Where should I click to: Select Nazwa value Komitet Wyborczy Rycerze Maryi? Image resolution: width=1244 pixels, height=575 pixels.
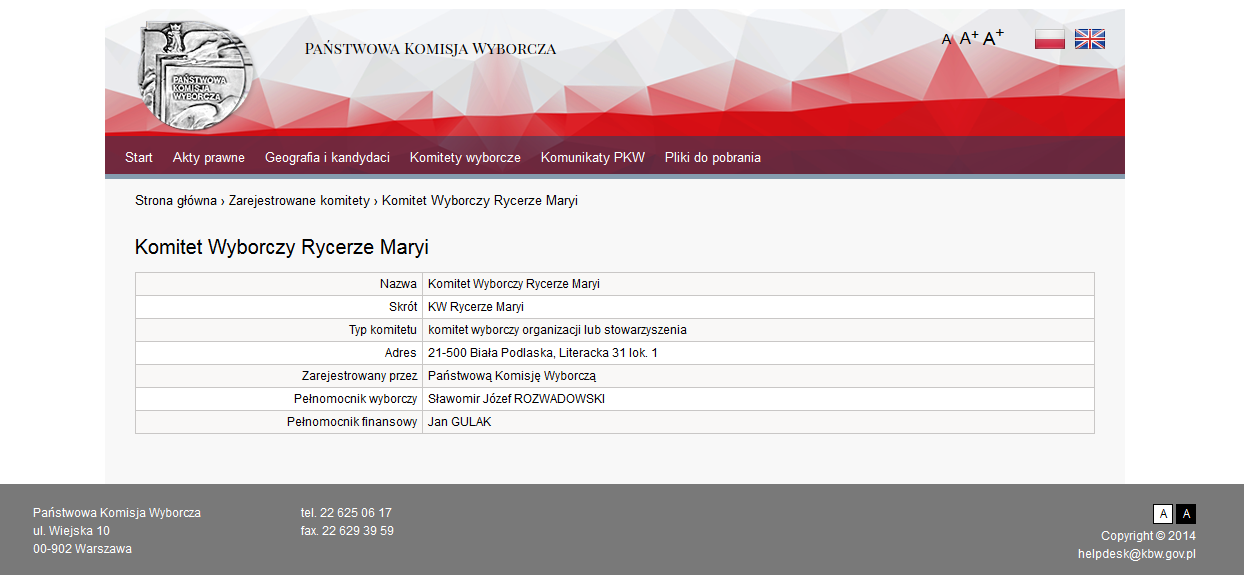tap(758, 284)
